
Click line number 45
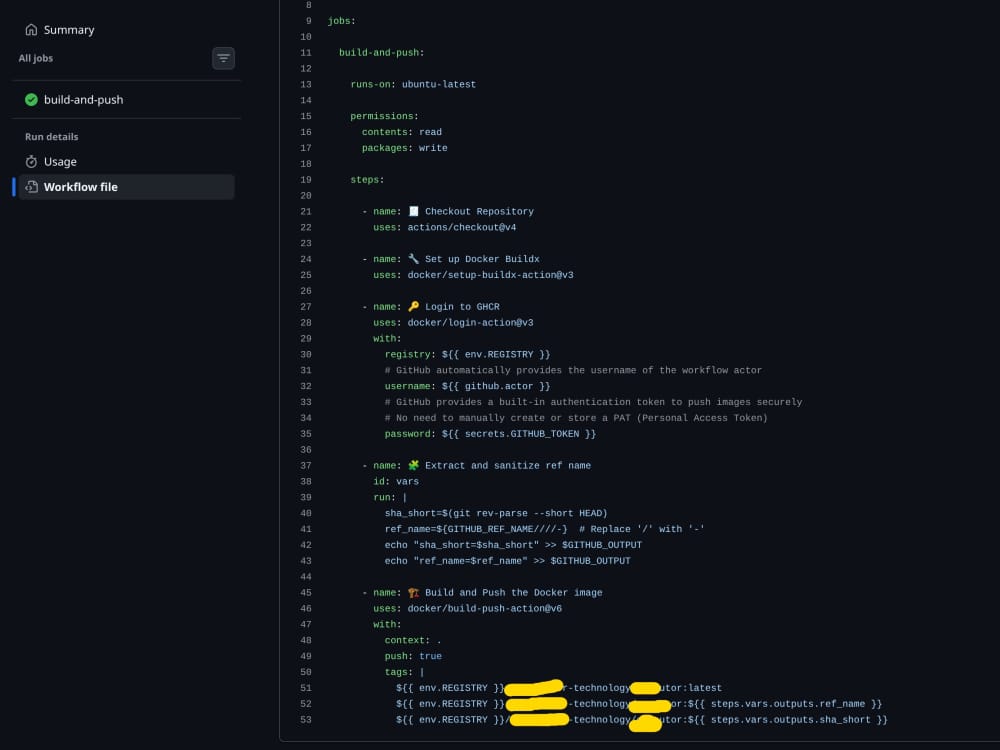click(305, 592)
